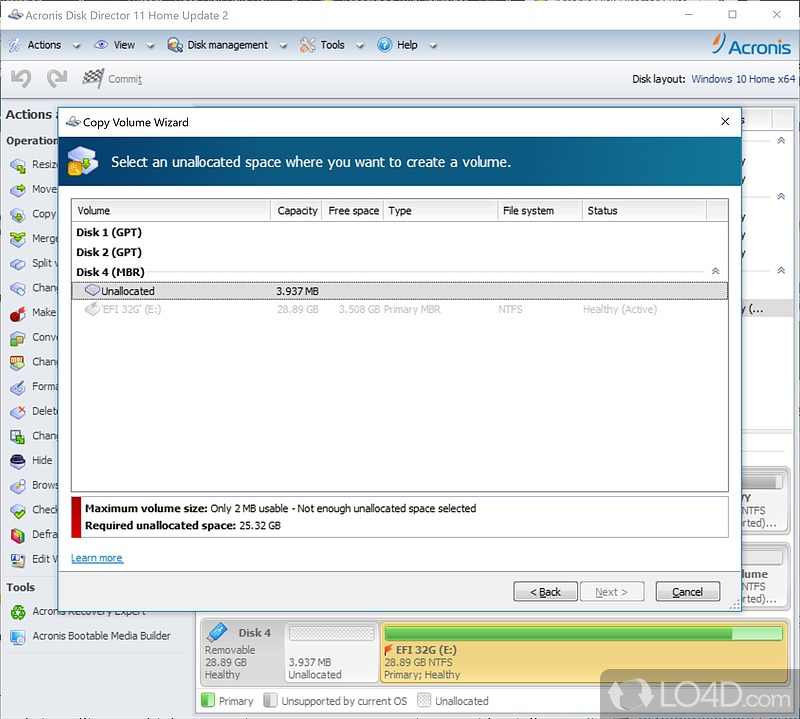This screenshot has height=719, width=800.
Task: Open the Learn more link
Action: tap(97, 558)
